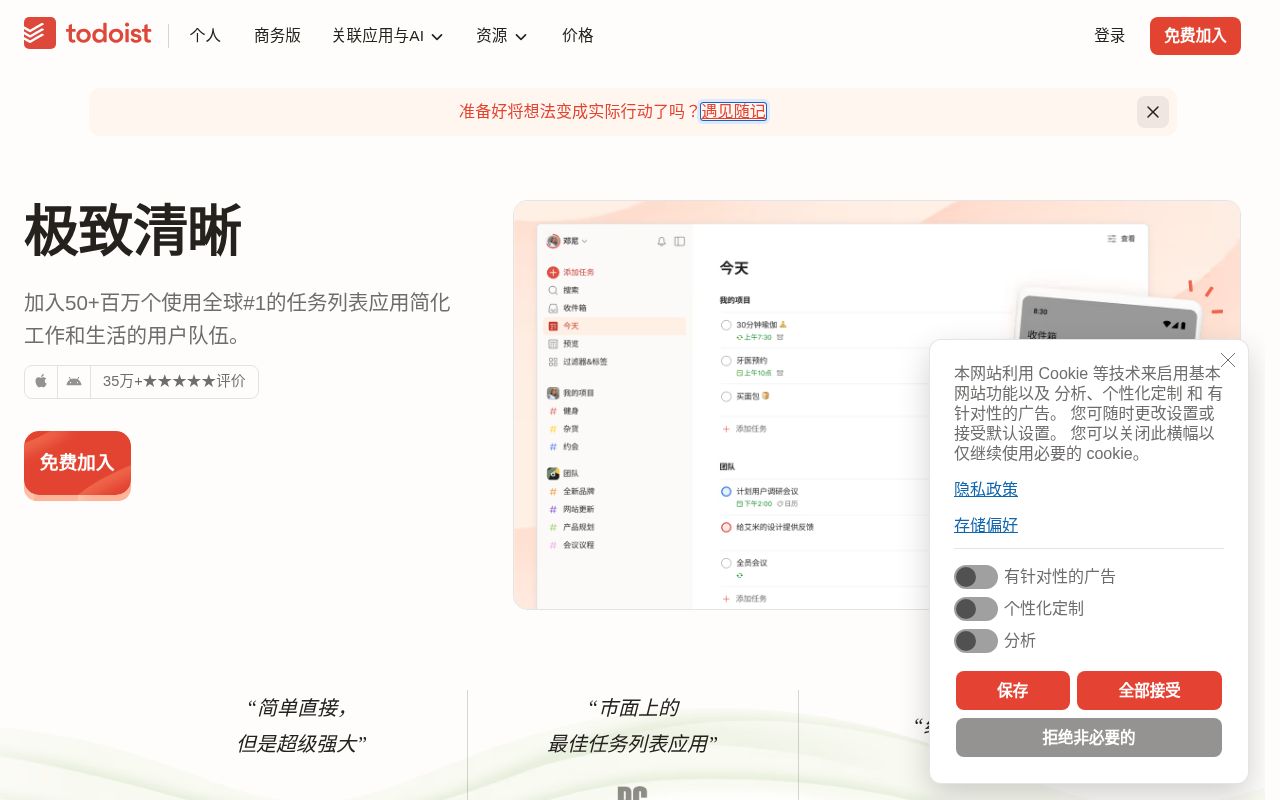Close the cookie consent popup

[x=1228, y=360]
